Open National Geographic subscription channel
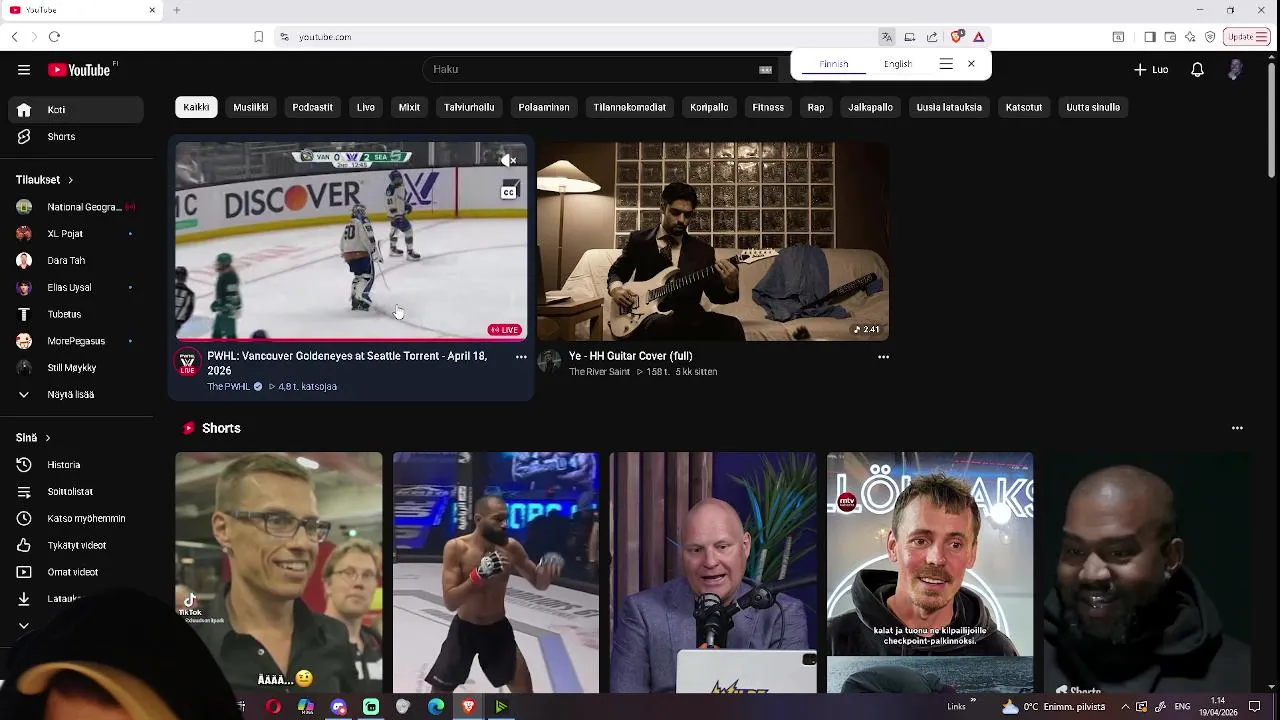 (76, 207)
